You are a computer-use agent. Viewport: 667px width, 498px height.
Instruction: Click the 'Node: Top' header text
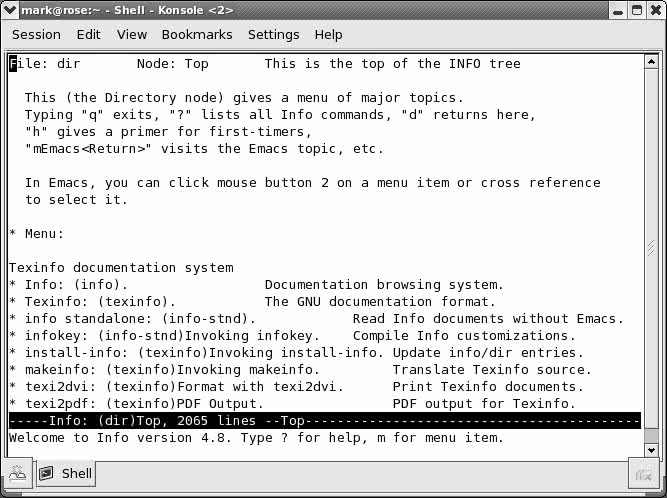pos(173,64)
